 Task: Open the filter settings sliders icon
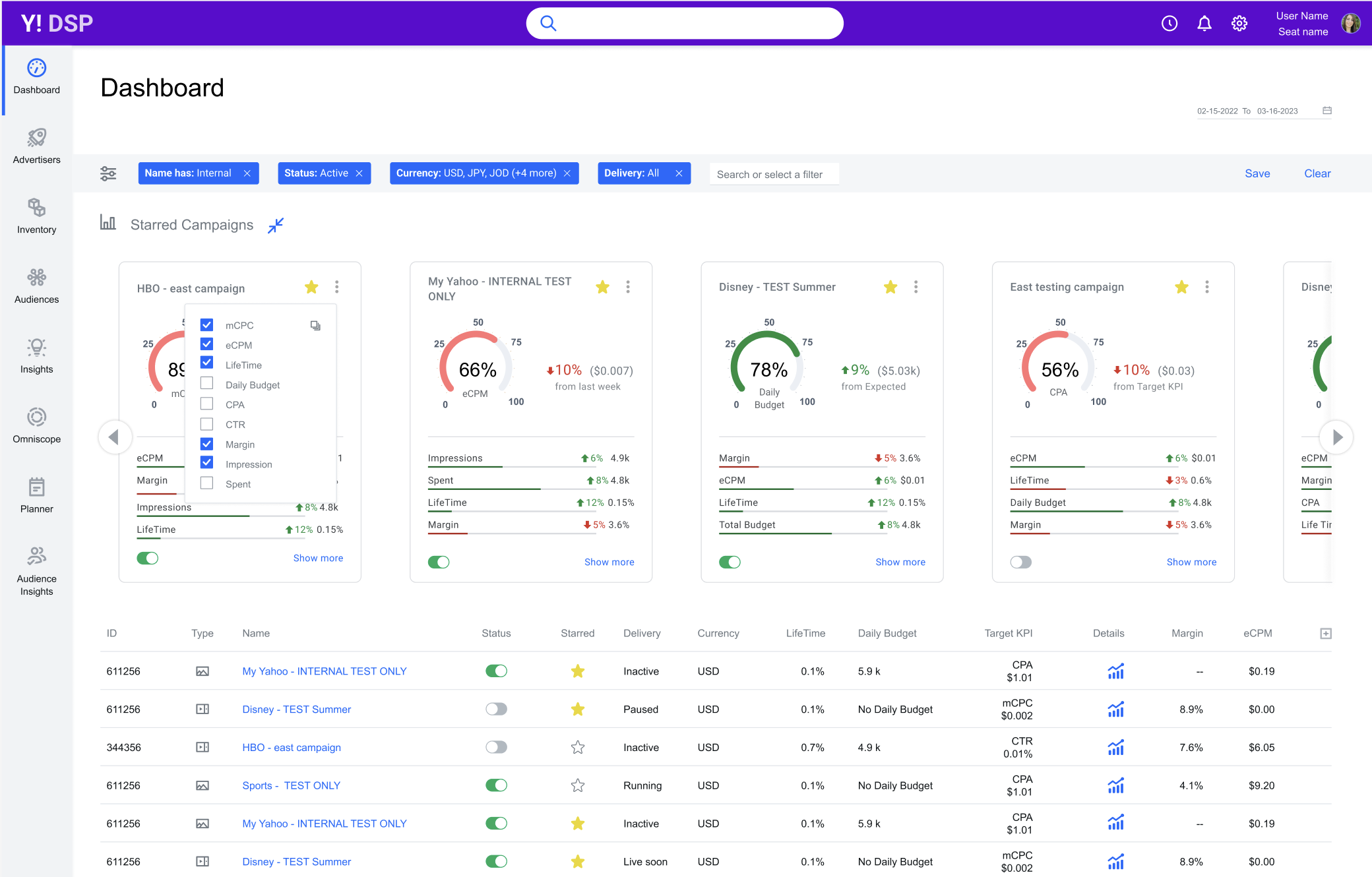pos(108,173)
